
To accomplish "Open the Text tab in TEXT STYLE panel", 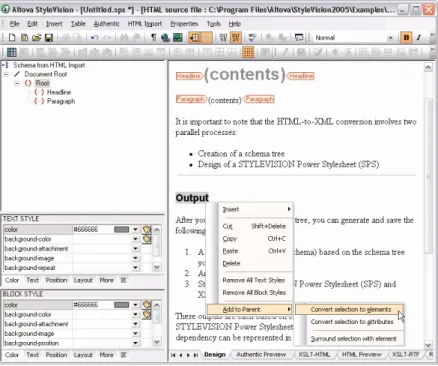I will 33,280.
